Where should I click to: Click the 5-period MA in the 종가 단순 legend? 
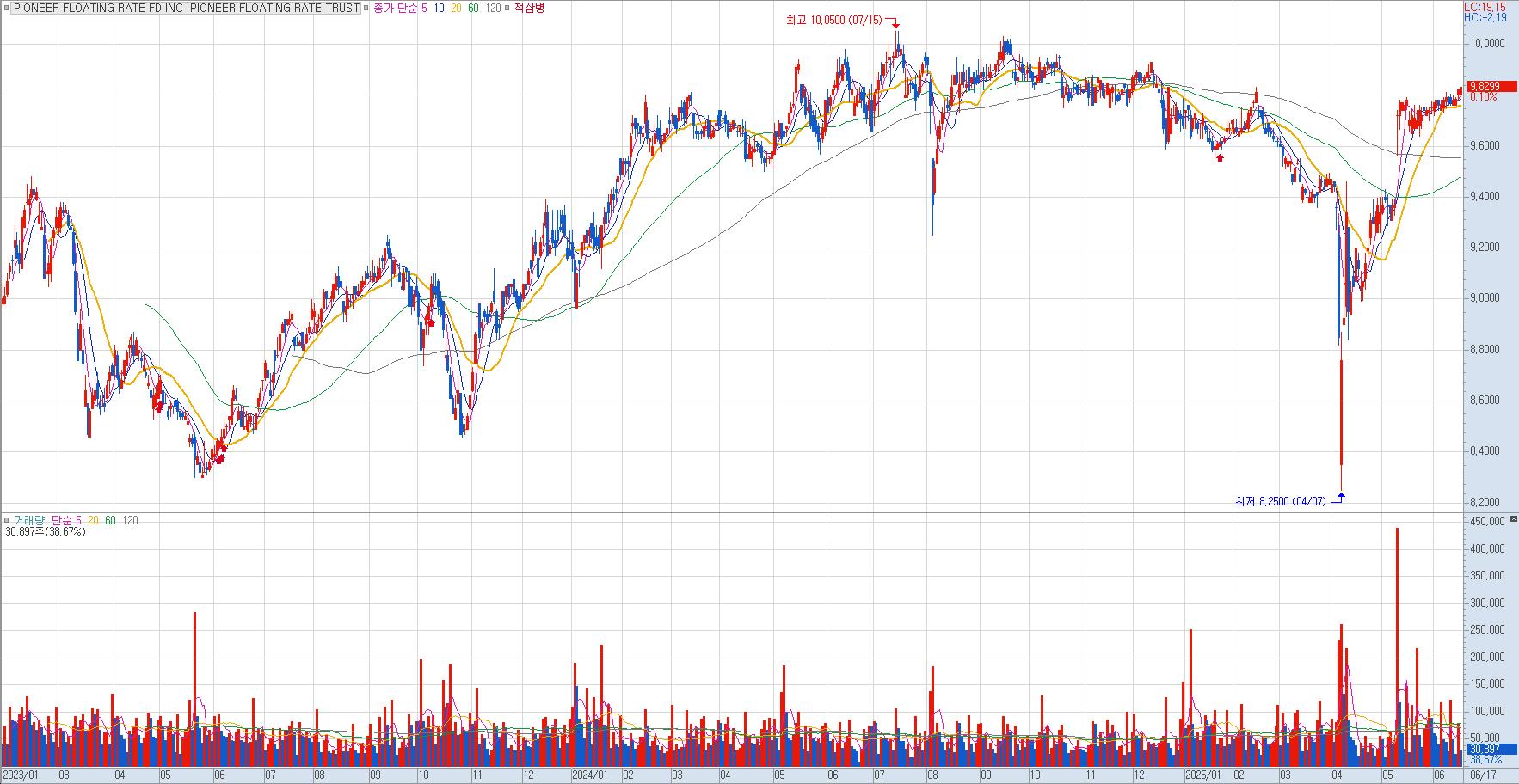tap(424, 8)
